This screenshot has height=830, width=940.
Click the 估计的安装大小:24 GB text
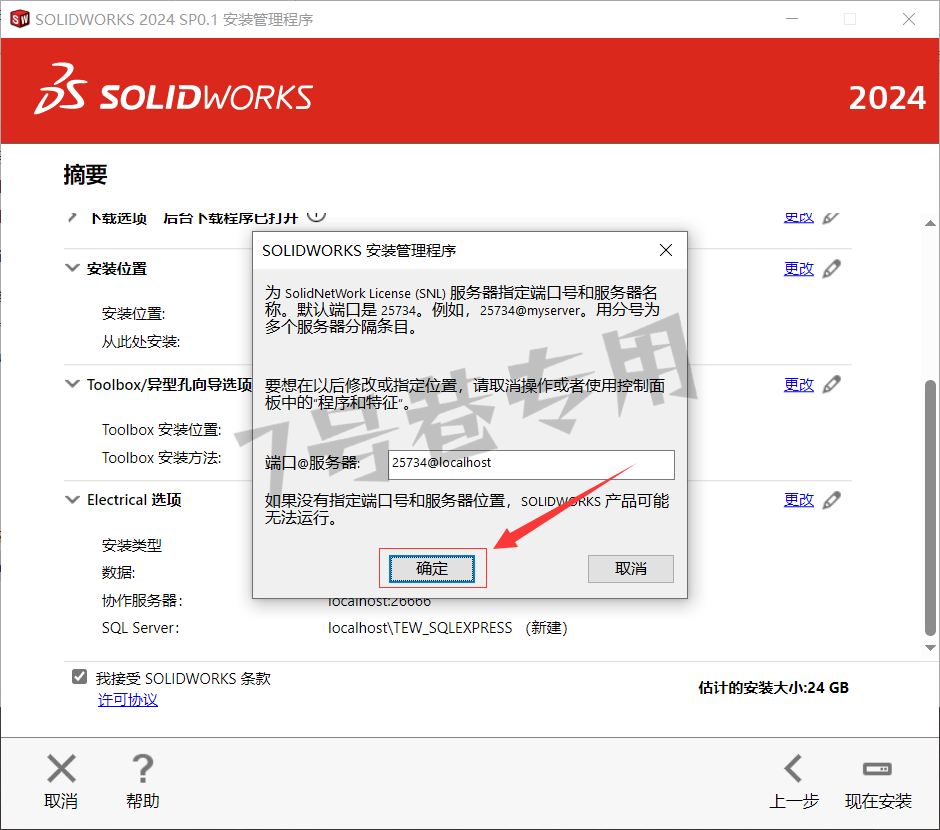coord(773,687)
